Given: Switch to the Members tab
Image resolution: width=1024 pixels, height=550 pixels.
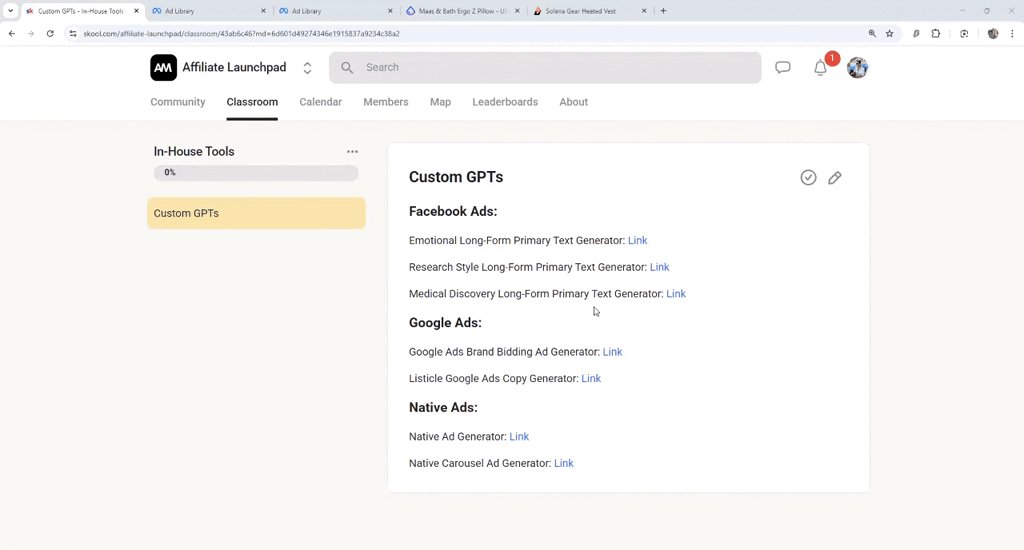Looking at the screenshot, I should tap(386, 102).
